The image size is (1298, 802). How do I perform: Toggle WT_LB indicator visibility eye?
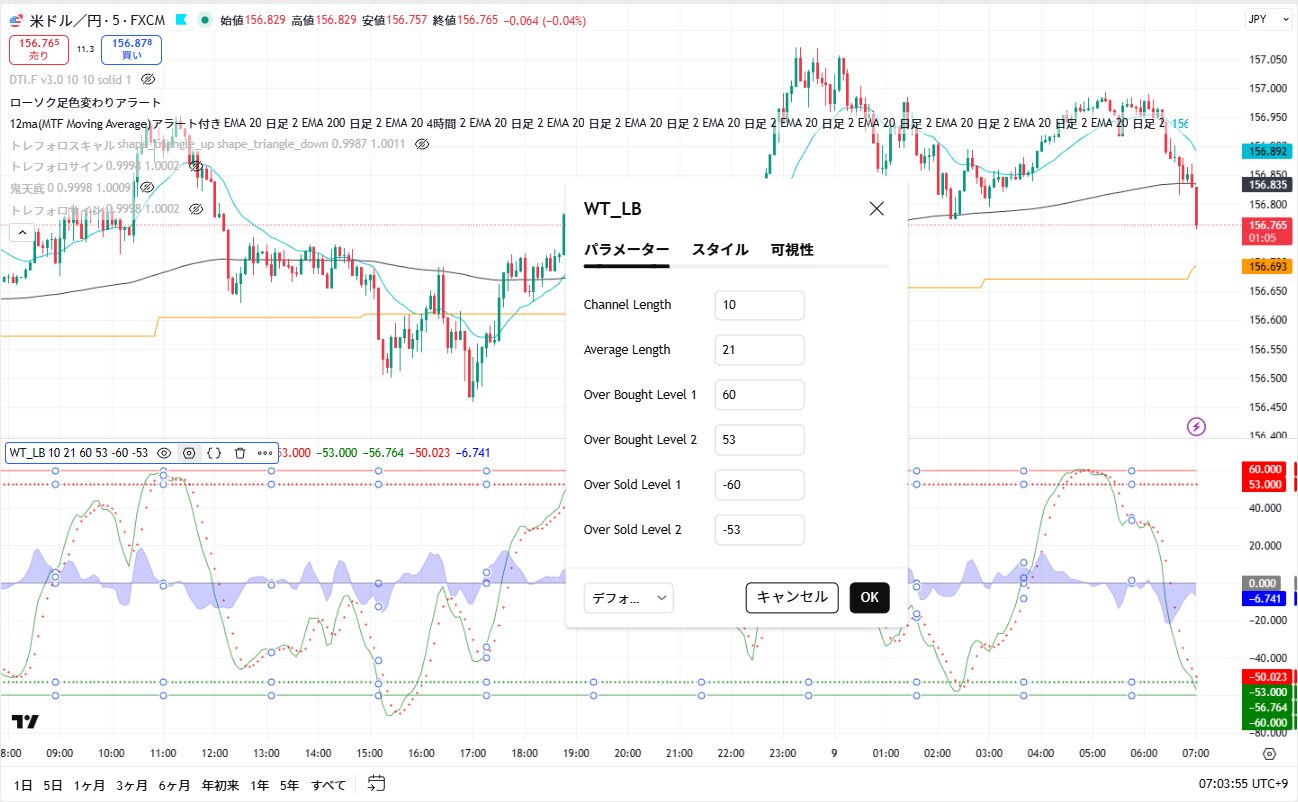click(164, 453)
